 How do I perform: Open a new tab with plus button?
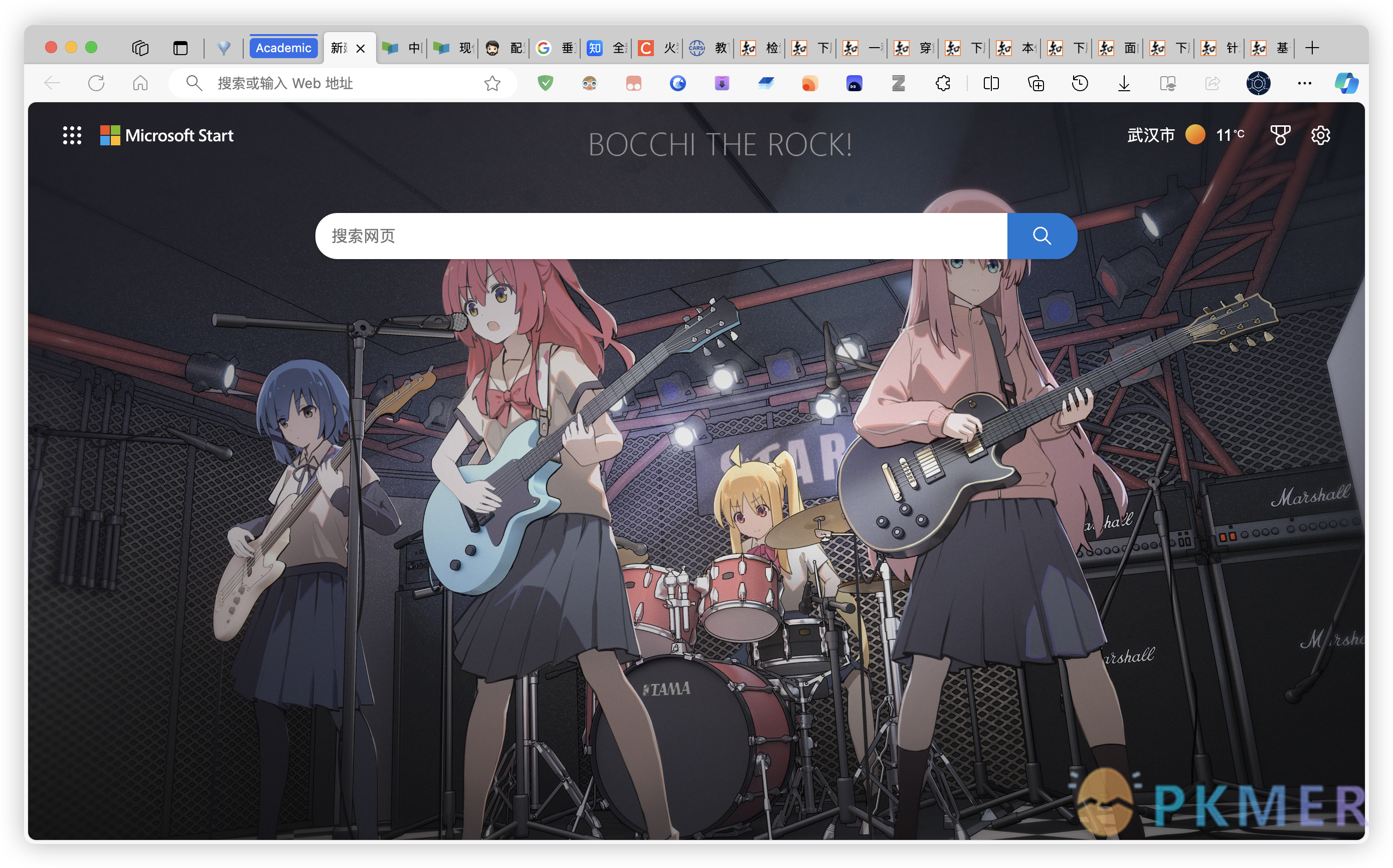tap(1312, 48)
